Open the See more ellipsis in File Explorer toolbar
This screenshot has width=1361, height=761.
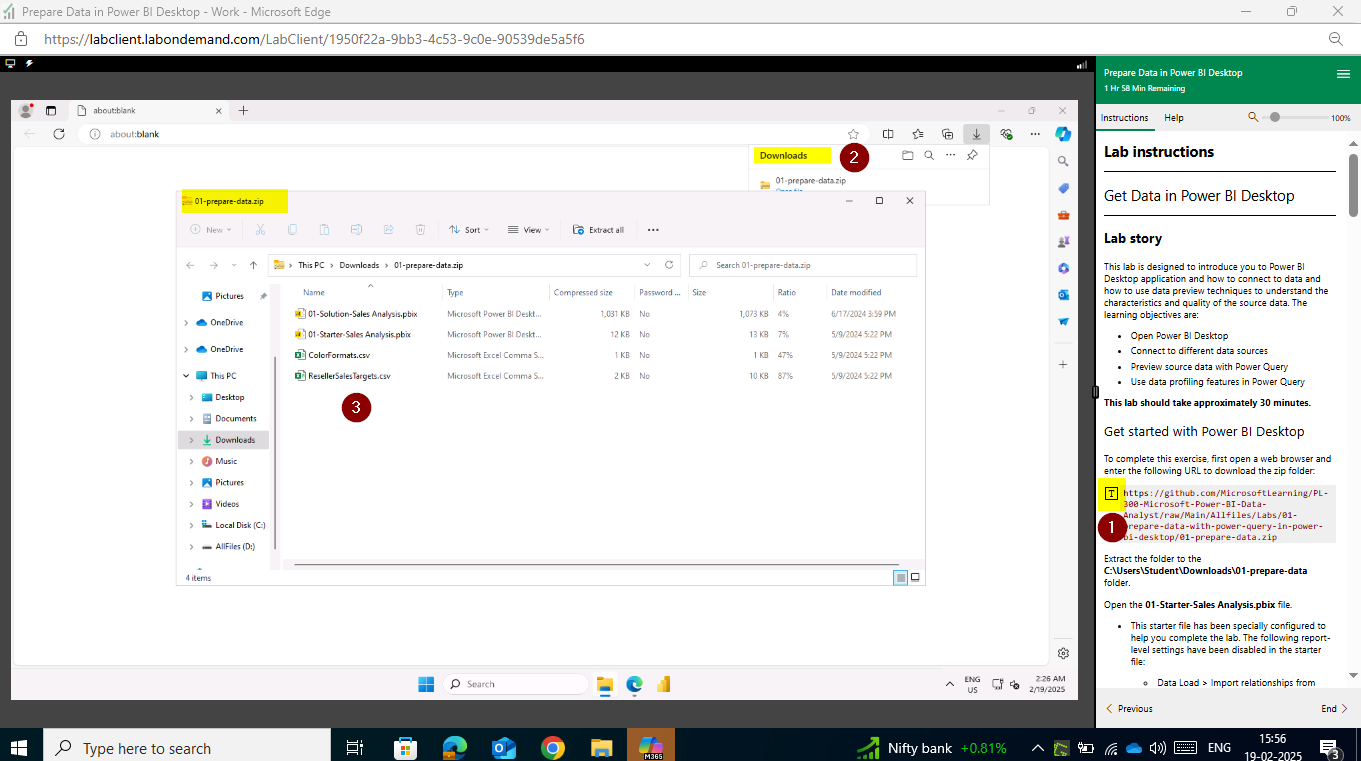(x=653, y=230)
